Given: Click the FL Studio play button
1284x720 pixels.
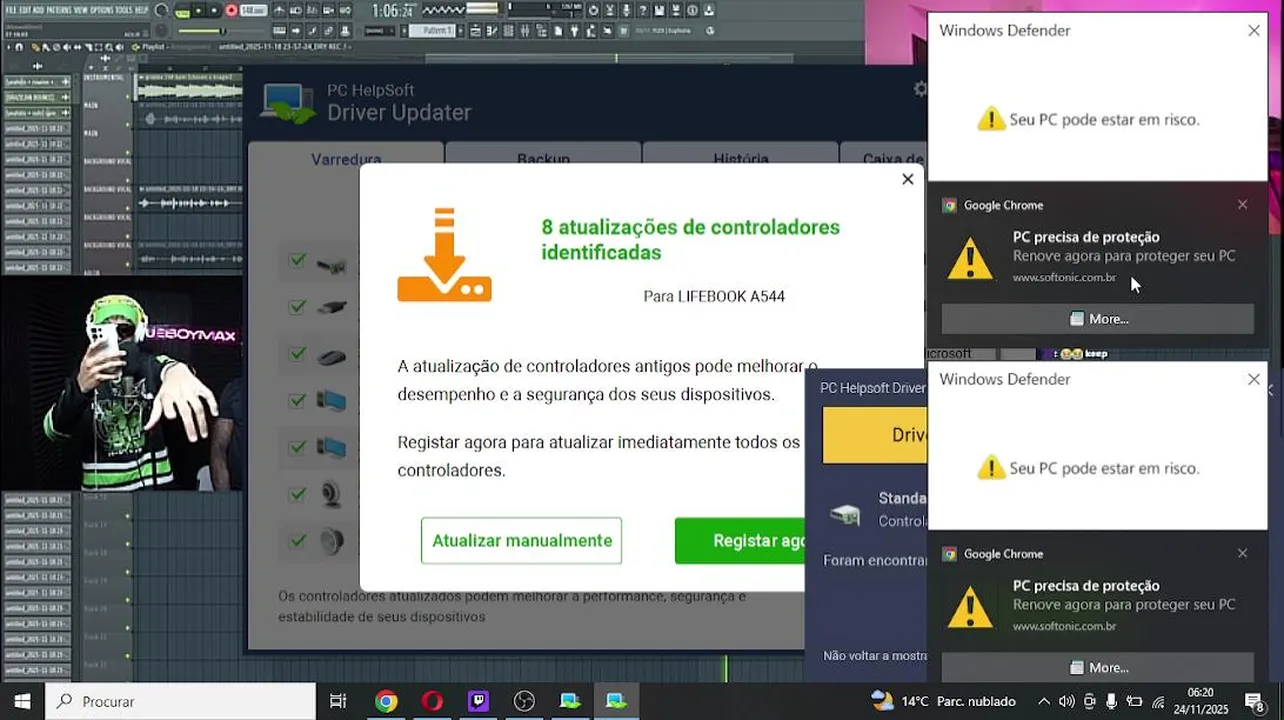Looking at the screenshot, I should tap(198, 11).
